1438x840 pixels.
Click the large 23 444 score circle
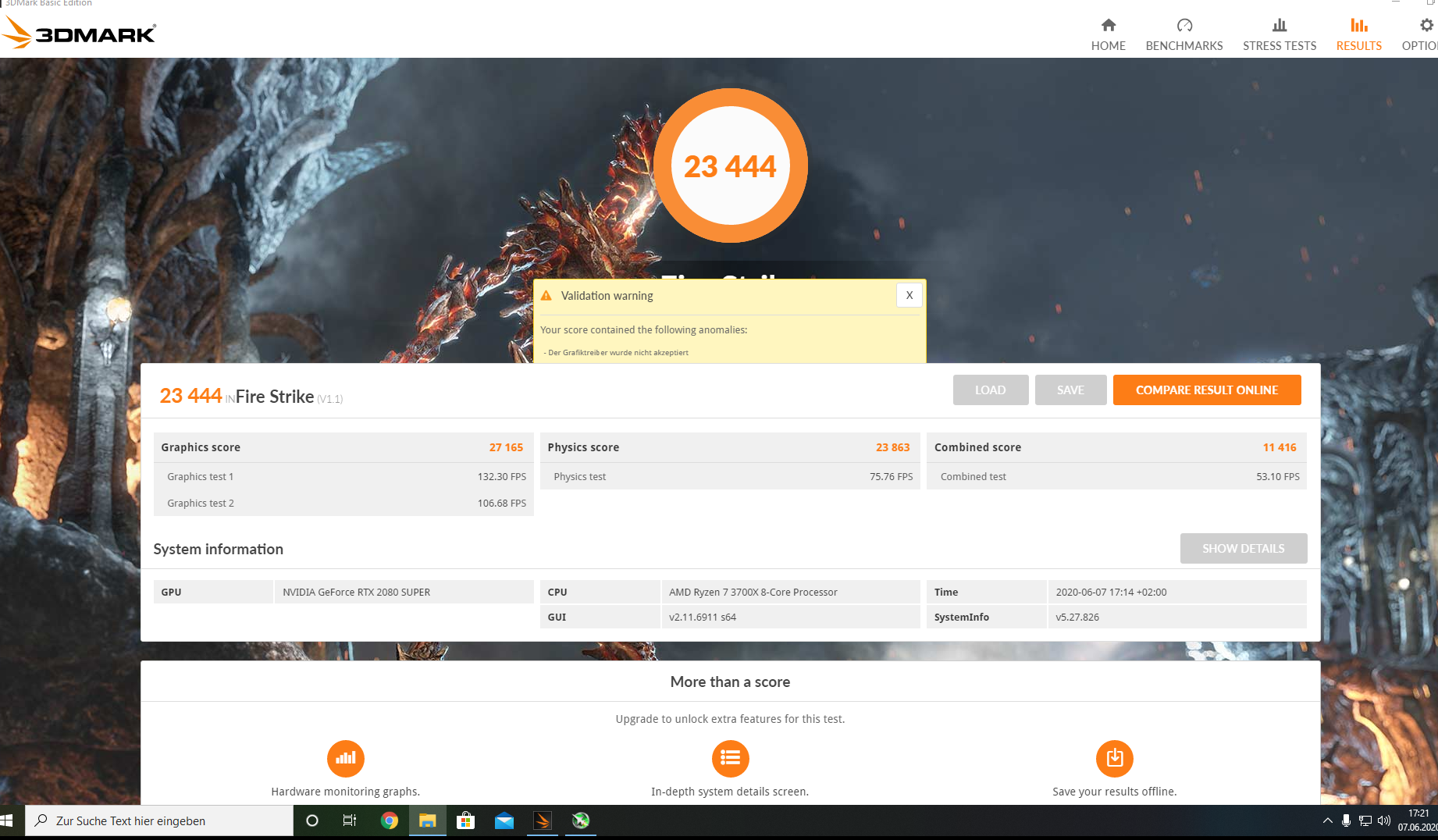pyautogui.click(x=730, y=166)
